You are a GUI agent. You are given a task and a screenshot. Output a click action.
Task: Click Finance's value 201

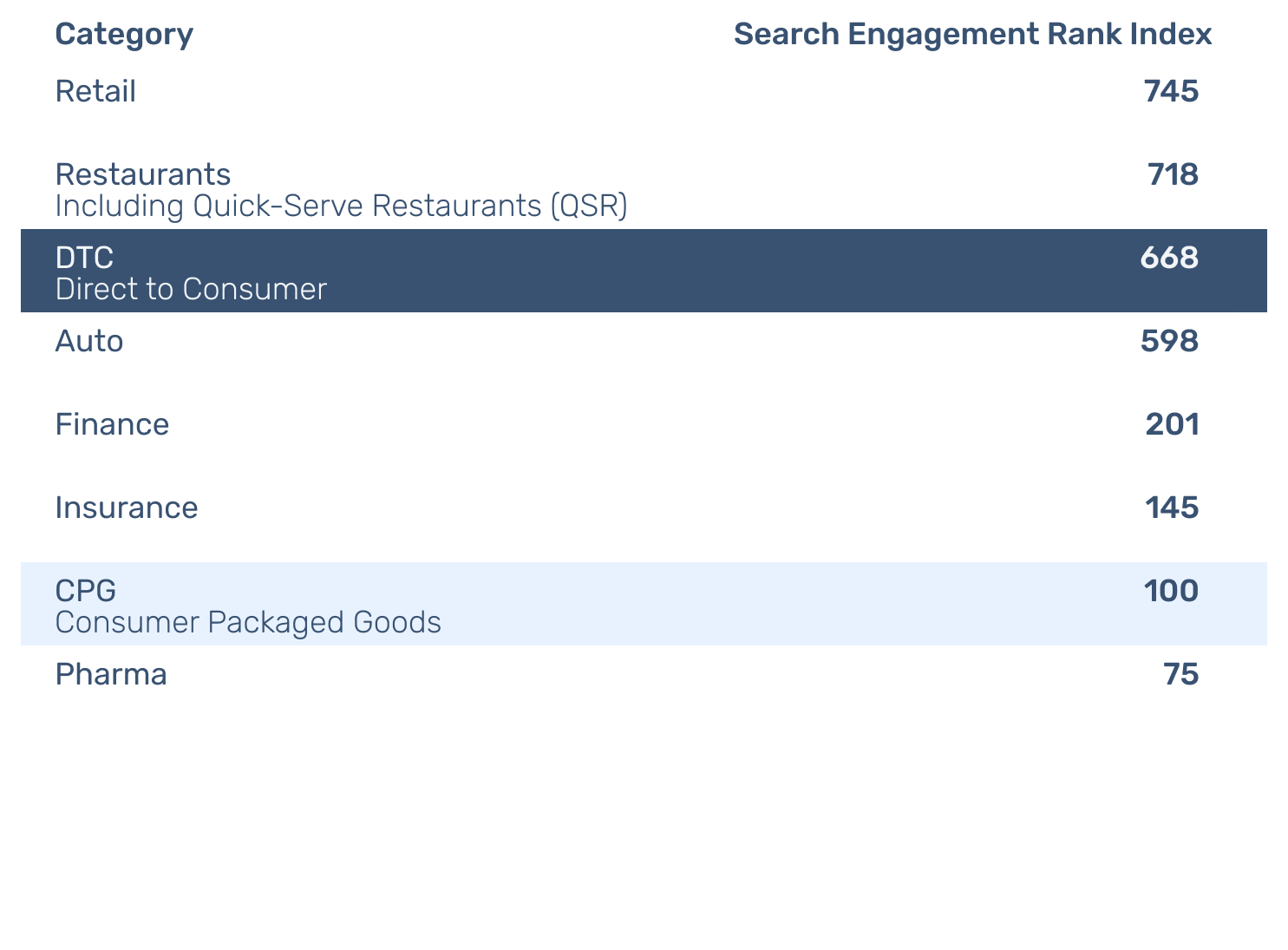coord(1172,424)
